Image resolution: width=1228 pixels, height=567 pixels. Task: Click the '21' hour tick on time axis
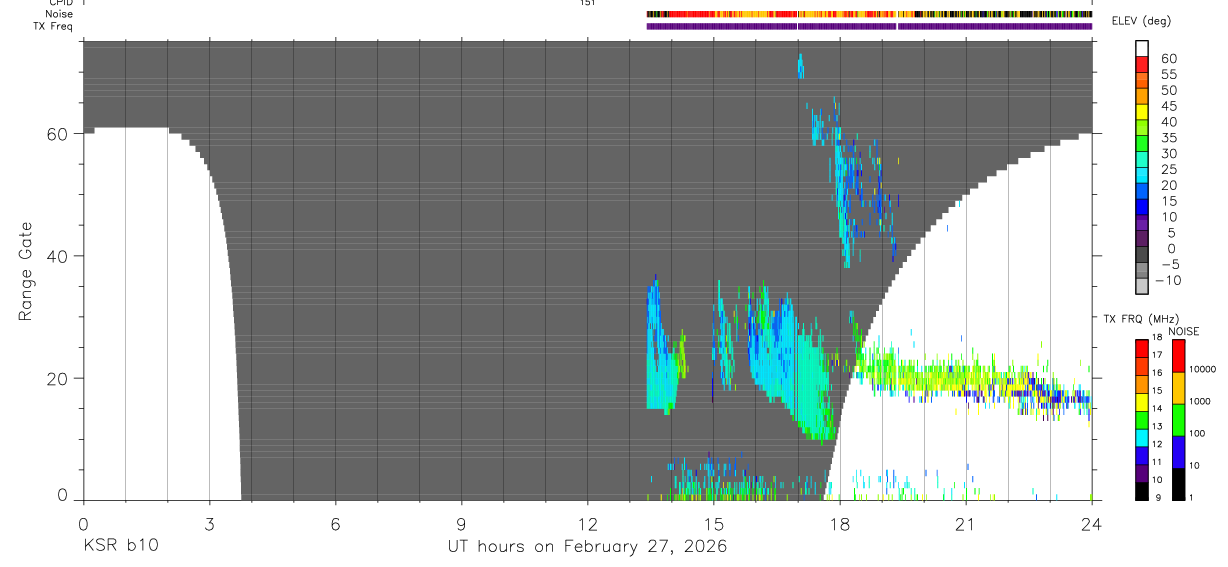pos(966,523)
